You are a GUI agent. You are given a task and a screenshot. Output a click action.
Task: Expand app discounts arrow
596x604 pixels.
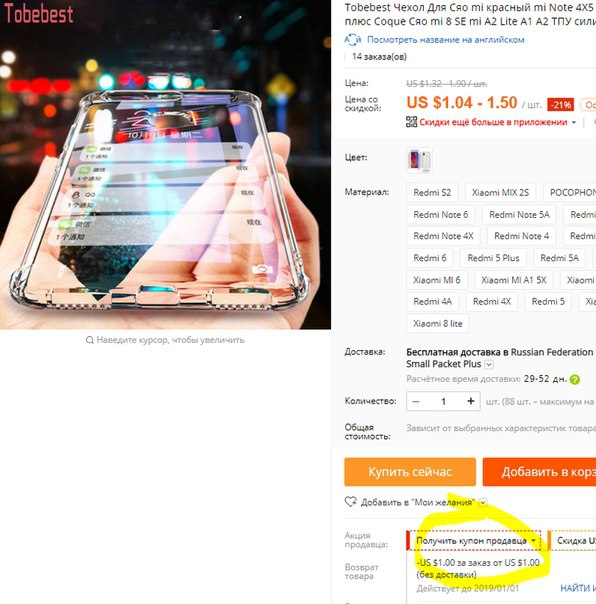[574, 122]
